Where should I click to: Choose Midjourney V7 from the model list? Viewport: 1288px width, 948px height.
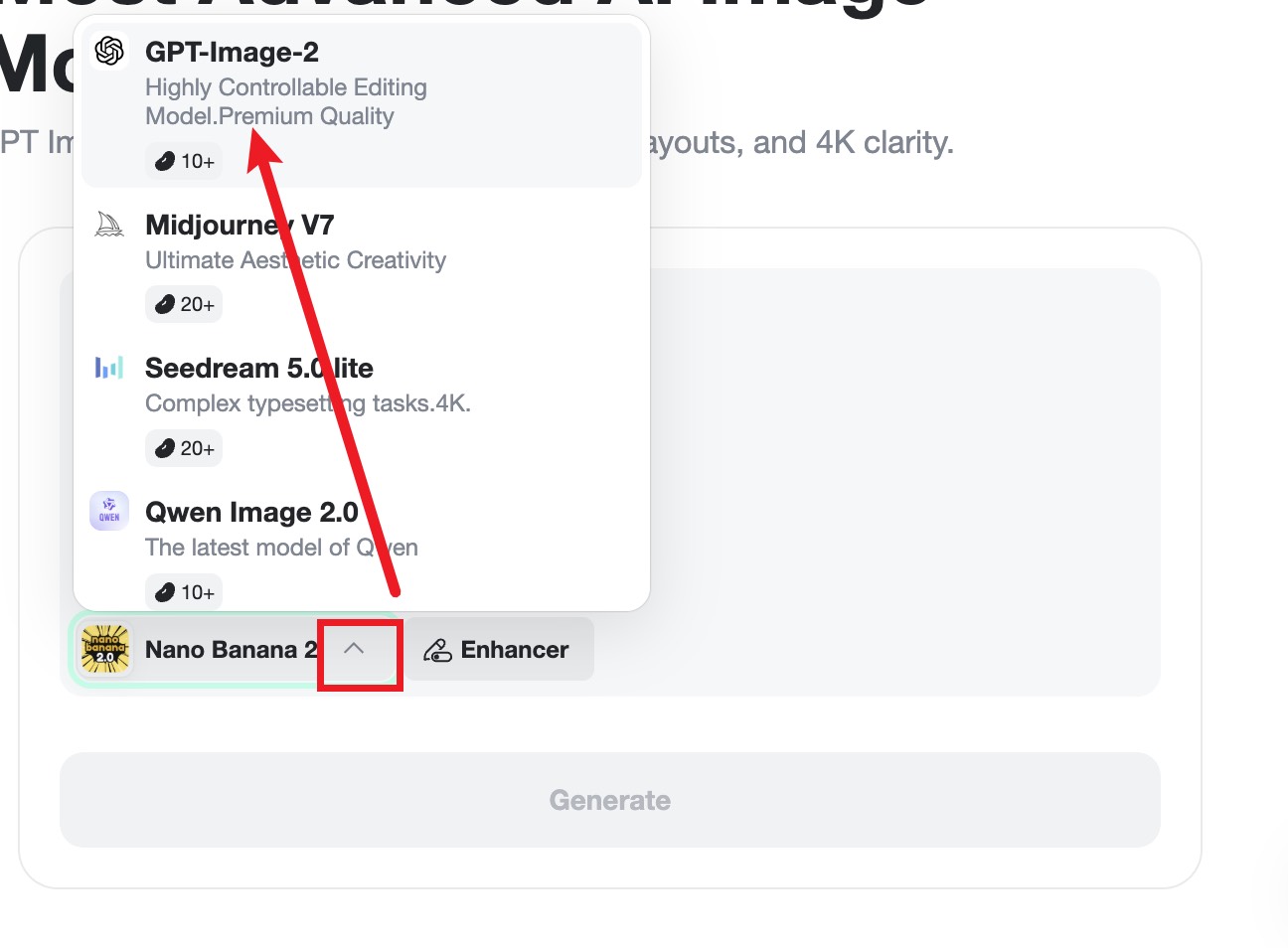tap(362, 265)
